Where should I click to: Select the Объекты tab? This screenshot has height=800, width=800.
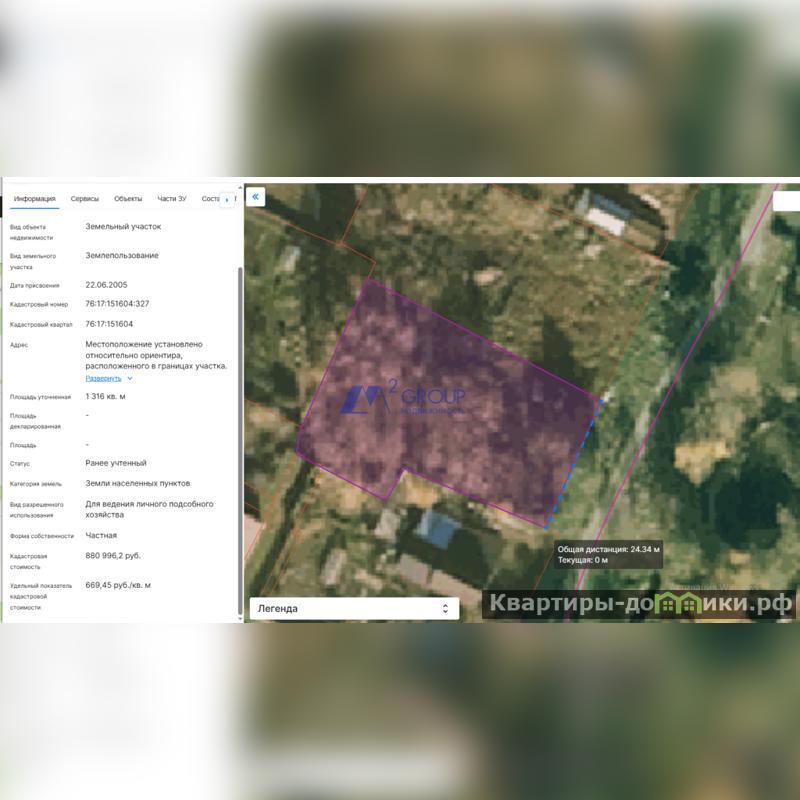[128, 199]
